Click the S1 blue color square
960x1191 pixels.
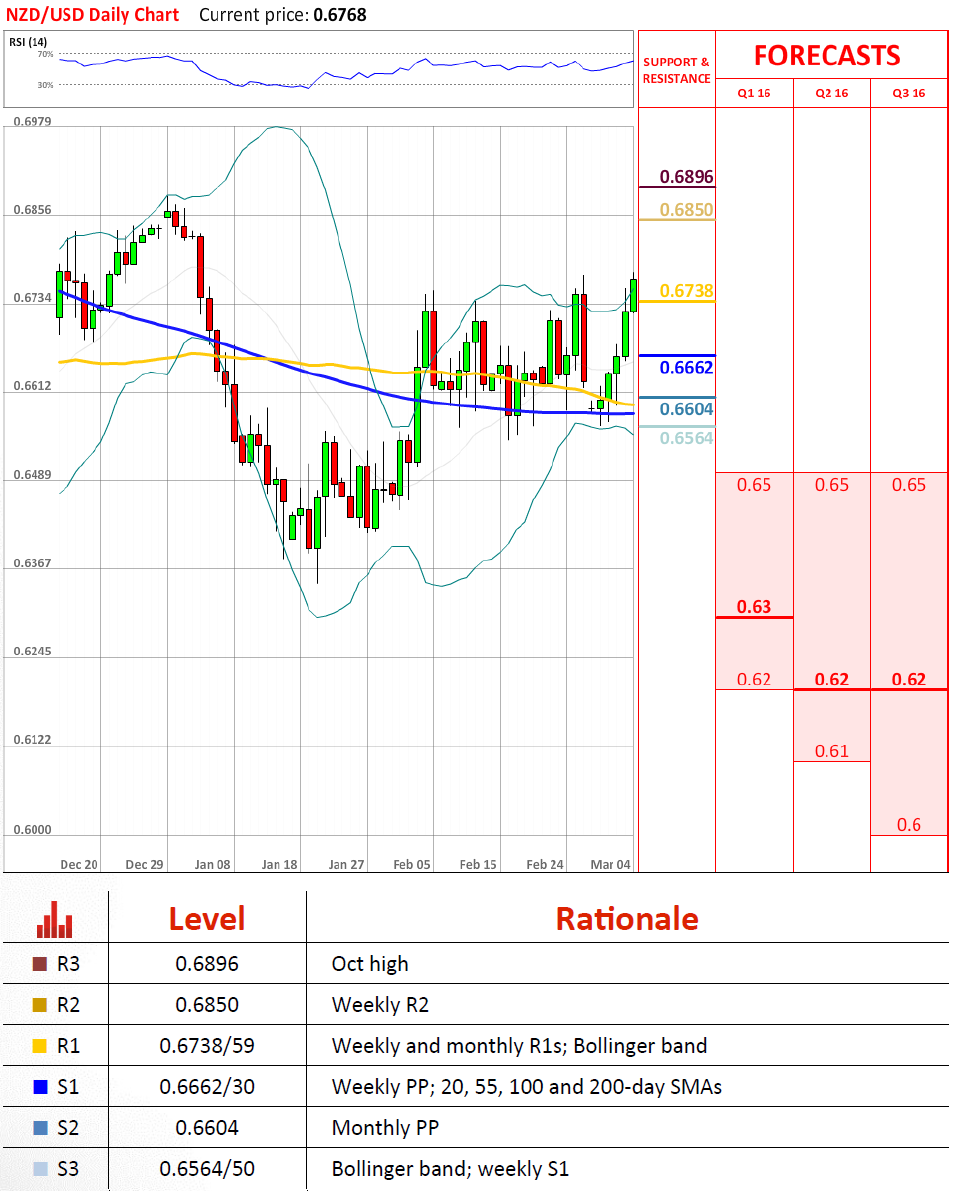click(40, 1087)
